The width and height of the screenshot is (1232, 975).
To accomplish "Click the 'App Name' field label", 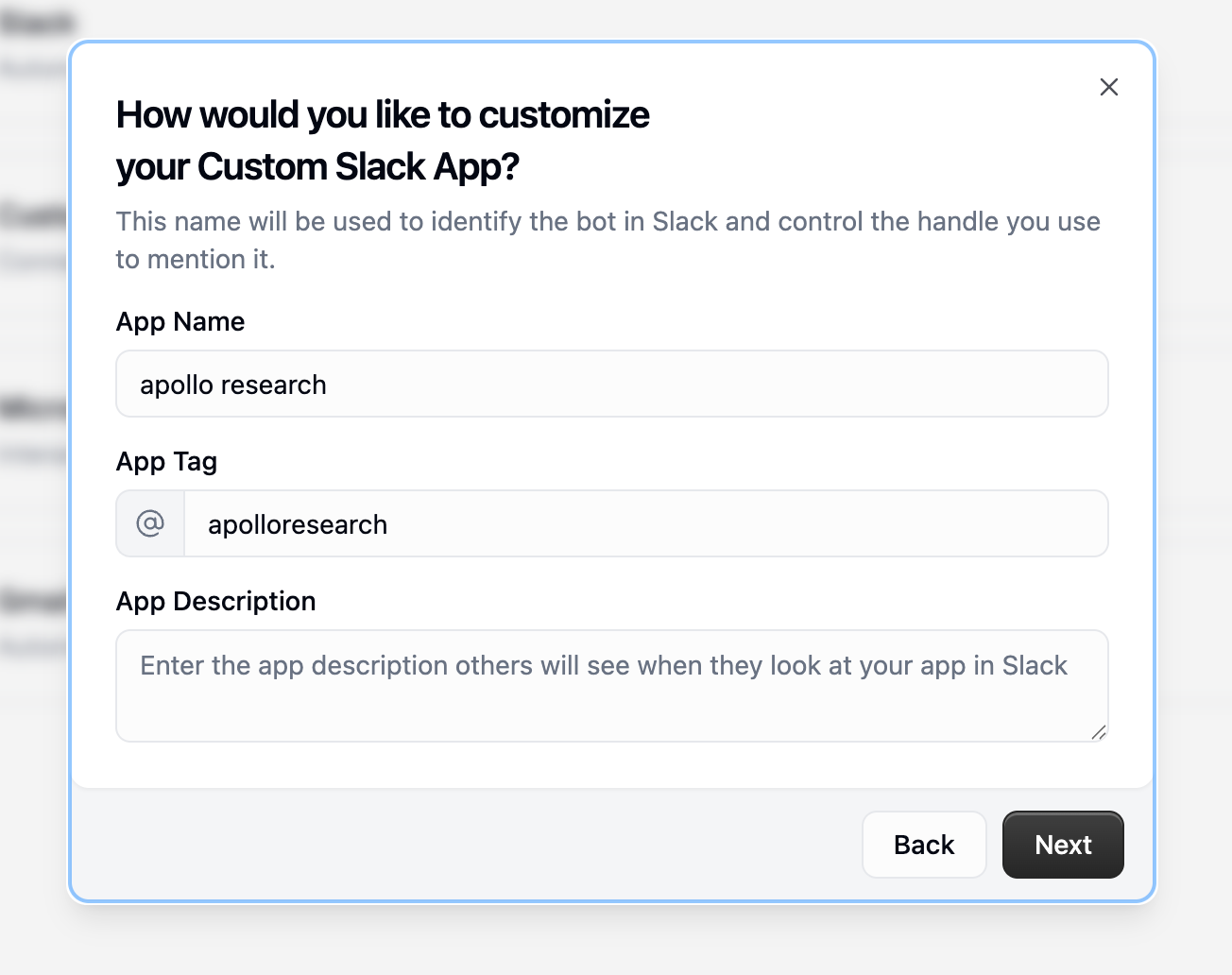I will tap(180, 321).
